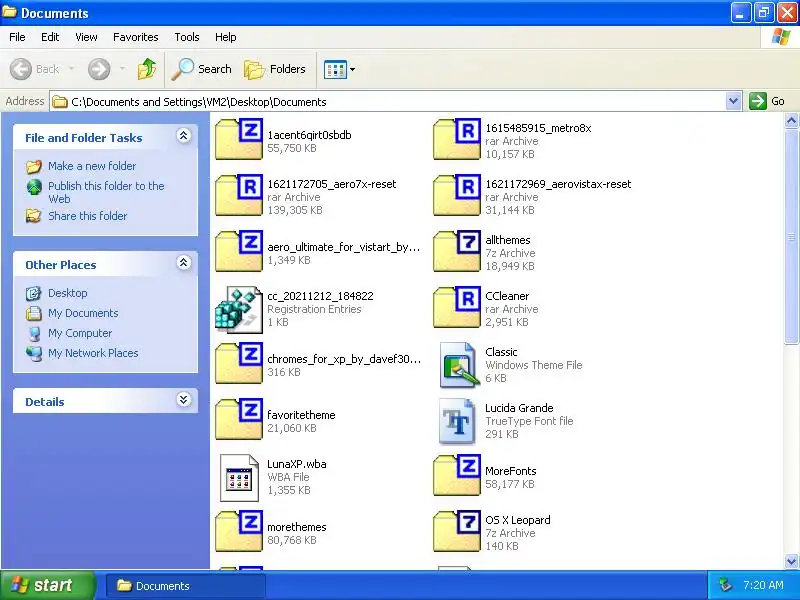Click the system tray network icon
Image resolution: width=800 pixels, height=600 pixels.
725,585
